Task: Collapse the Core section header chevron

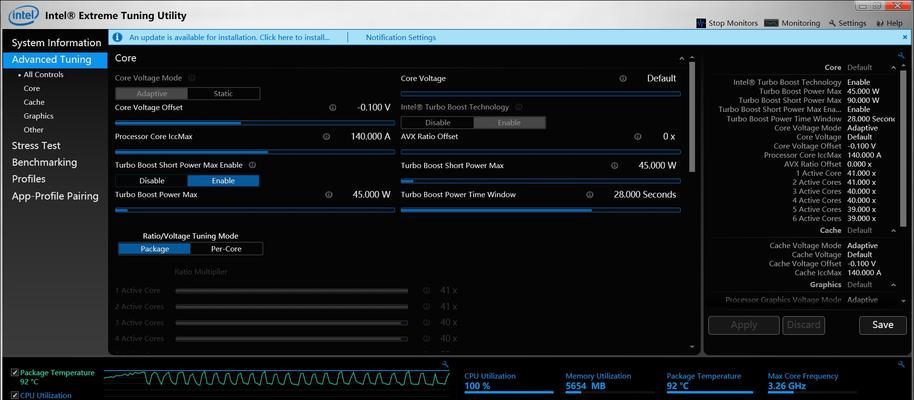Action: tap(681, 59)
